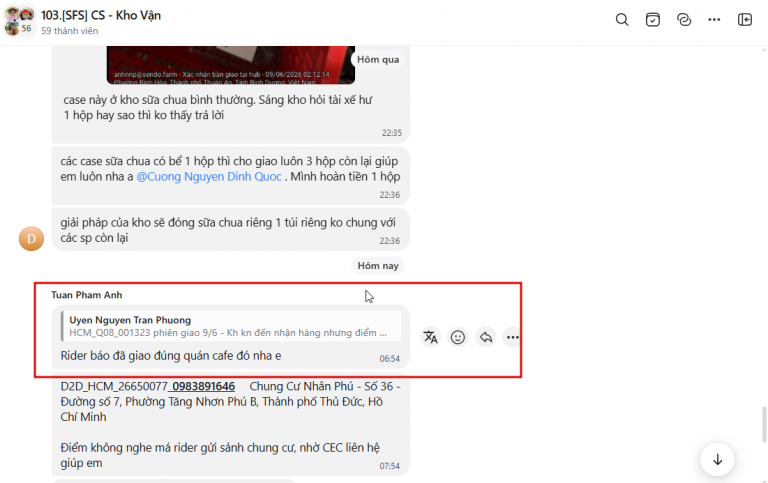Image resolution: width=768 pixels, height=483 pixels.
Task: Select message 'giải pháp của kho sẽ đóng sữa chua'
Action: tap(230, 230)
